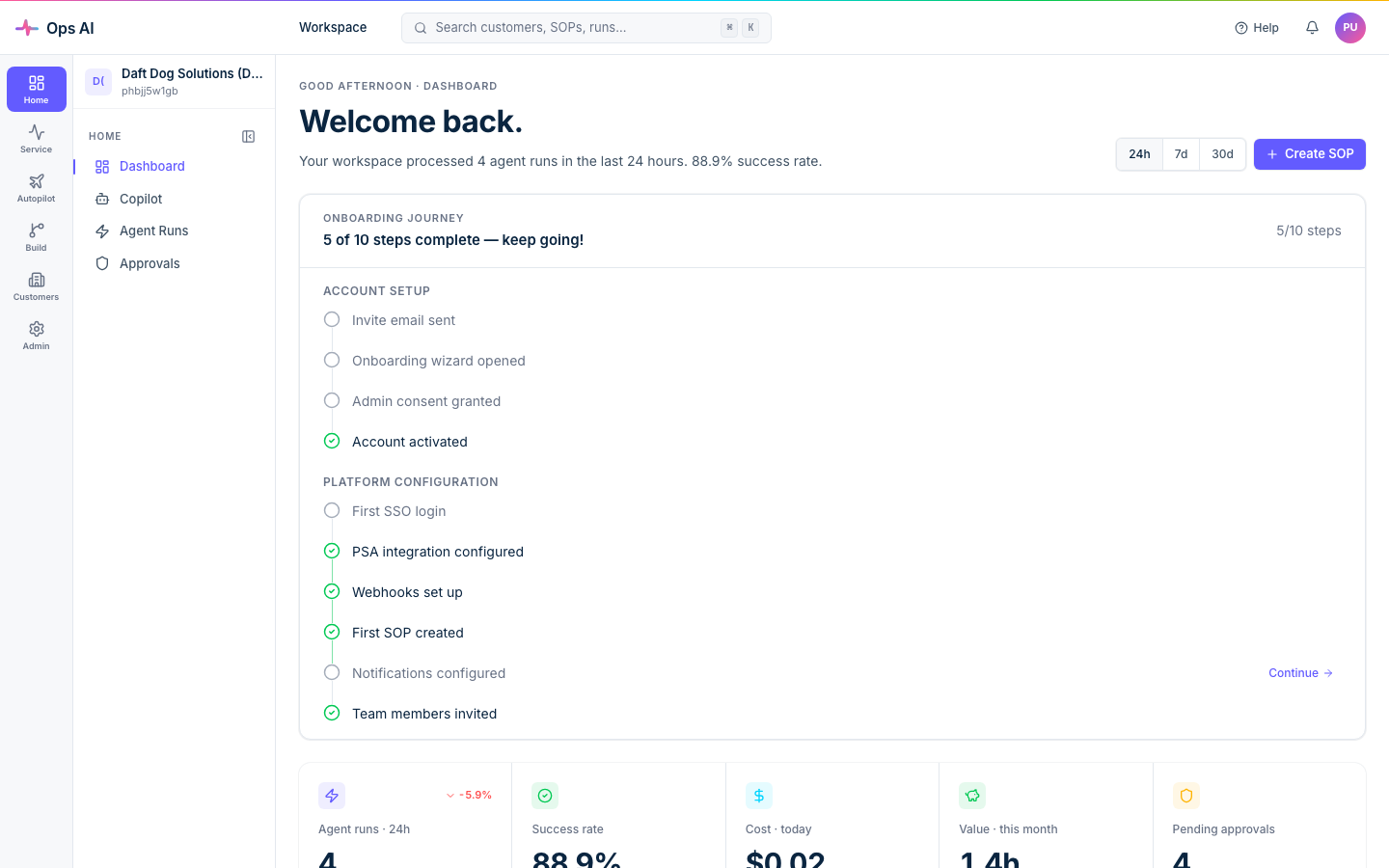Open the Build section
The width and height of the screenshot is (1389, 868).
pos(37,236)
